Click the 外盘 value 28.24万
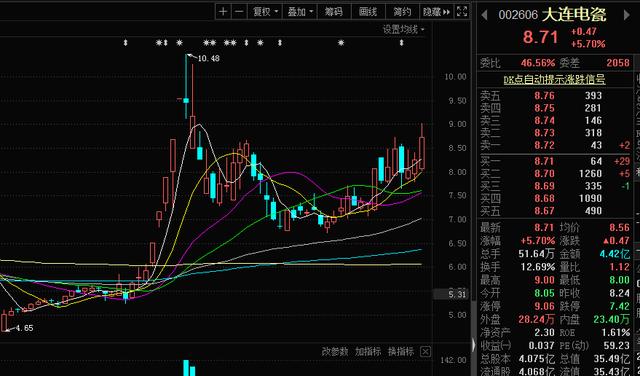 click(x=536, y=319)
